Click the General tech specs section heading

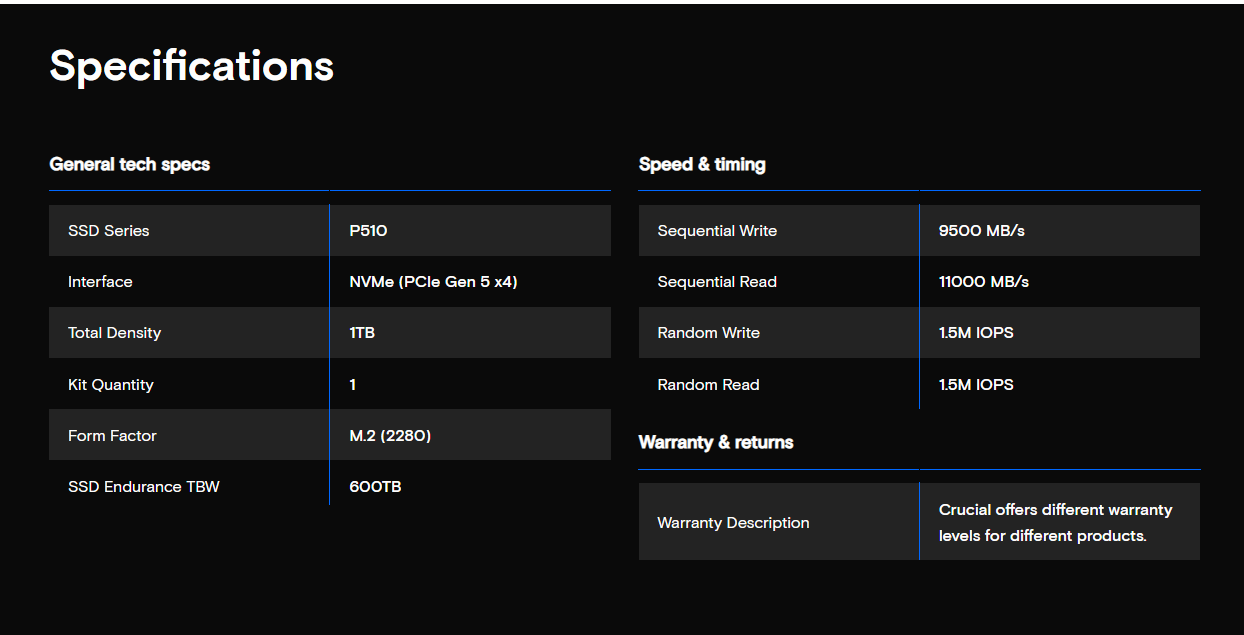coord(129,164)
